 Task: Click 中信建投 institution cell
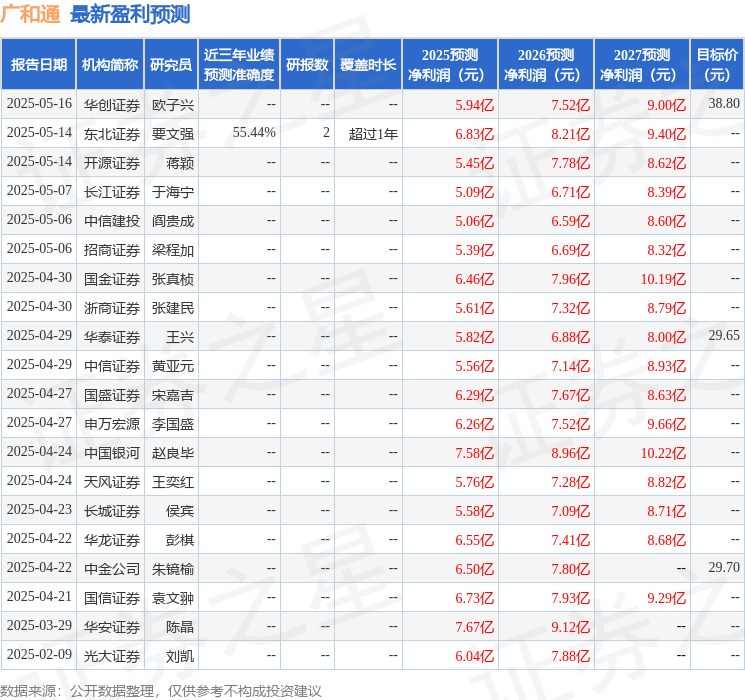[x=112, y=221]
